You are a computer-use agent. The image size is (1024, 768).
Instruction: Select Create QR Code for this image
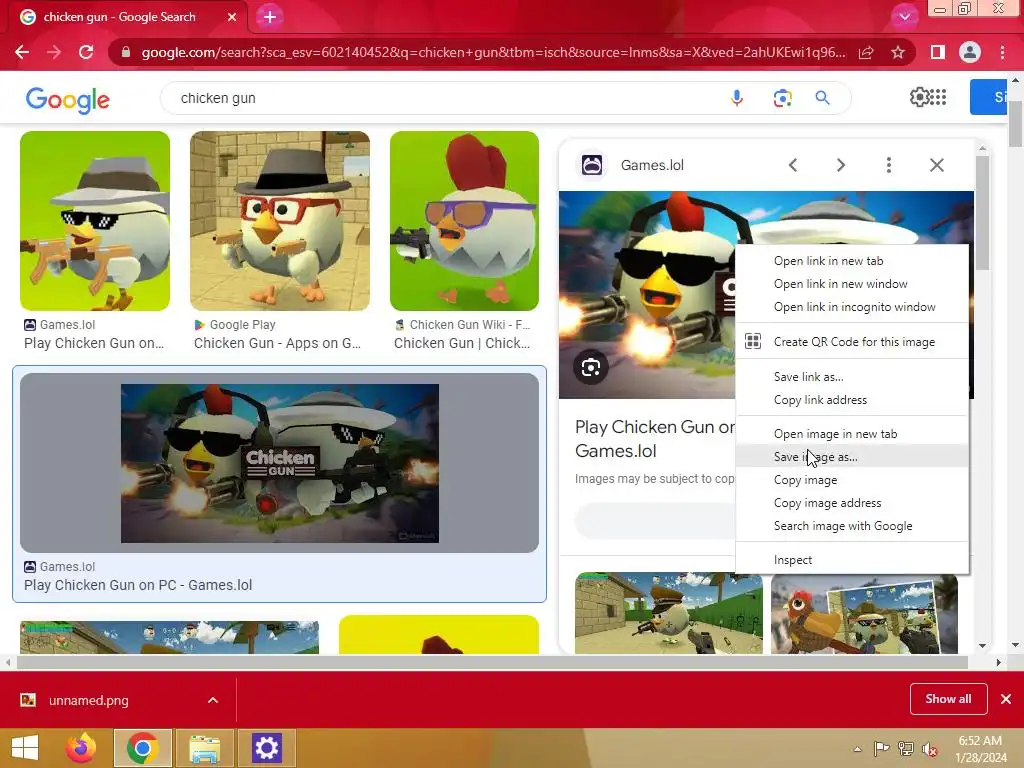click(x=852, y=342)
